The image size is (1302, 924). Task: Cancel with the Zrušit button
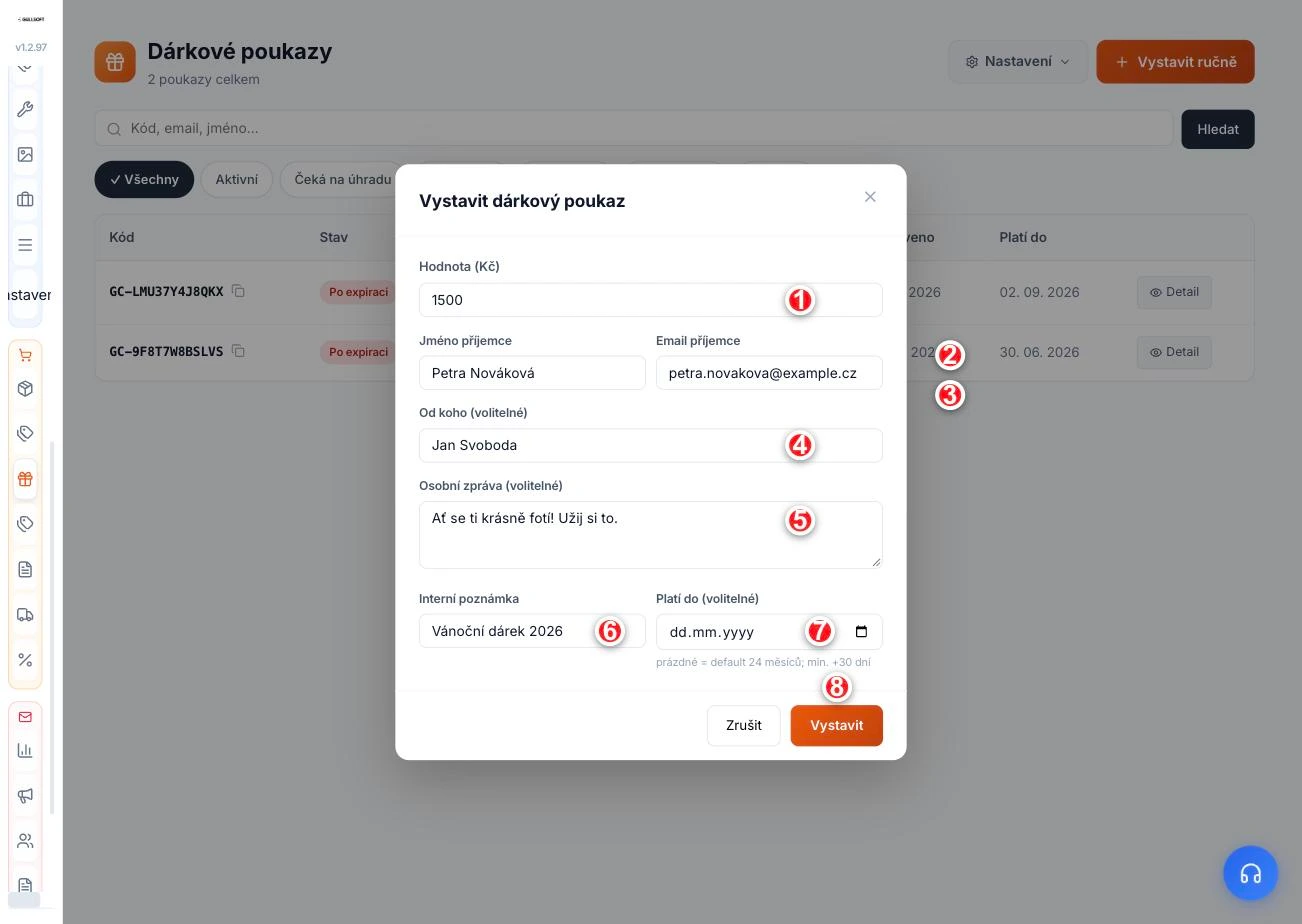pyautogui.click(x=743, y=725)
